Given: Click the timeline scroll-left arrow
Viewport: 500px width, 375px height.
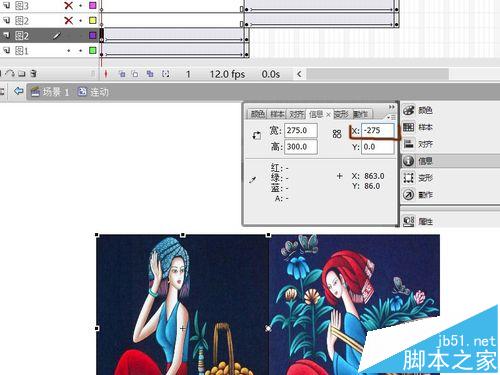Looking at the screenshot, I should 299,74.
